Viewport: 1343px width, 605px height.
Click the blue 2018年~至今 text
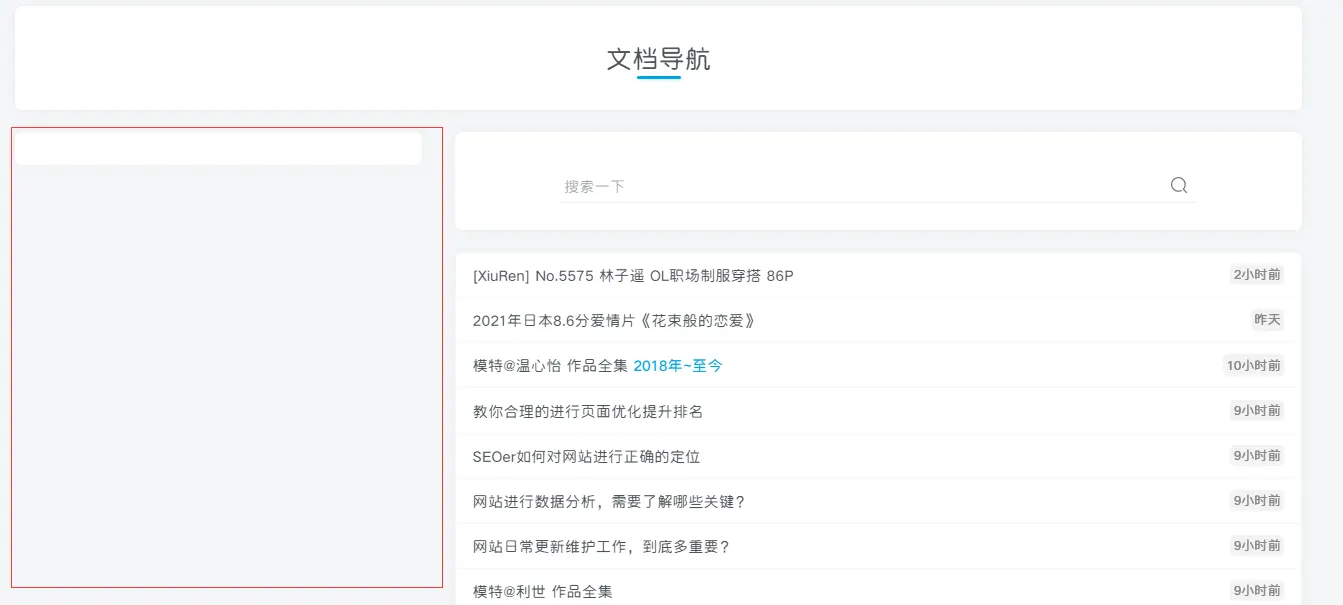[x=678, y=366]
